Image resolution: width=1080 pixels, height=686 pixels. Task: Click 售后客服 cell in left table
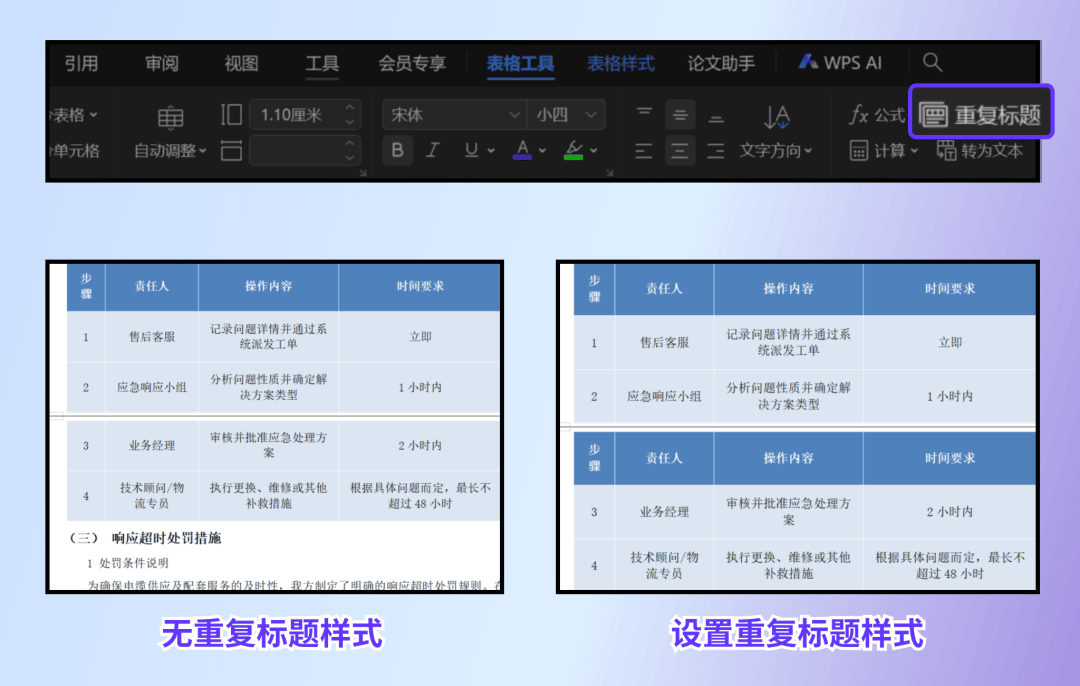click(152, 337)
